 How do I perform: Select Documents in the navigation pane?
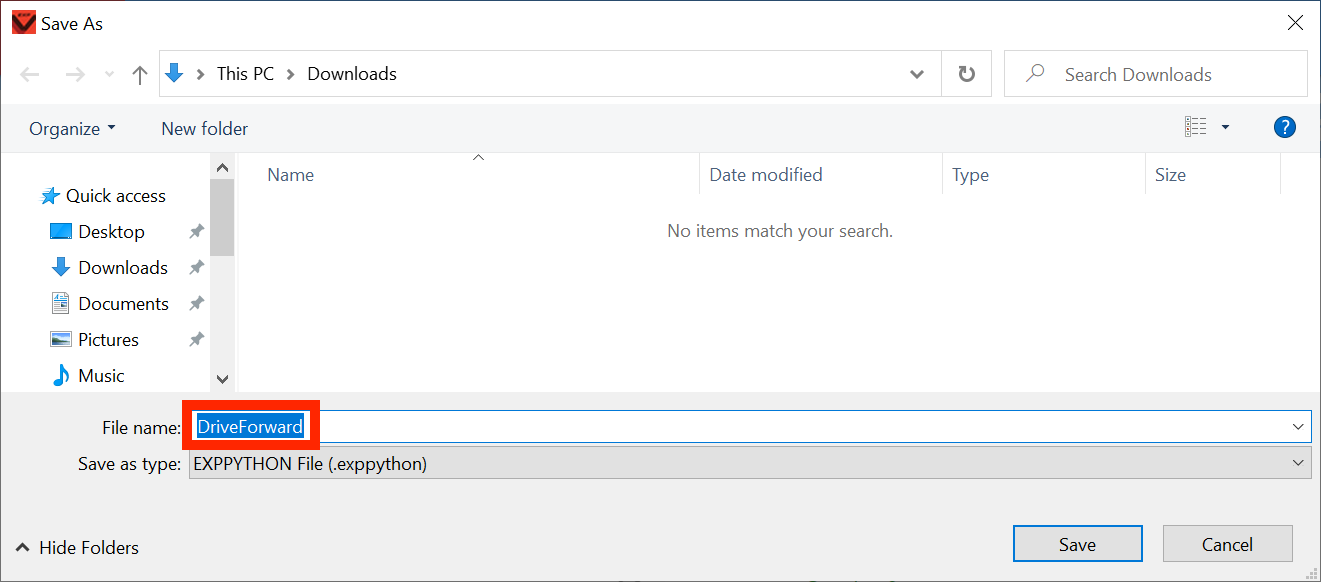point(123,303)
